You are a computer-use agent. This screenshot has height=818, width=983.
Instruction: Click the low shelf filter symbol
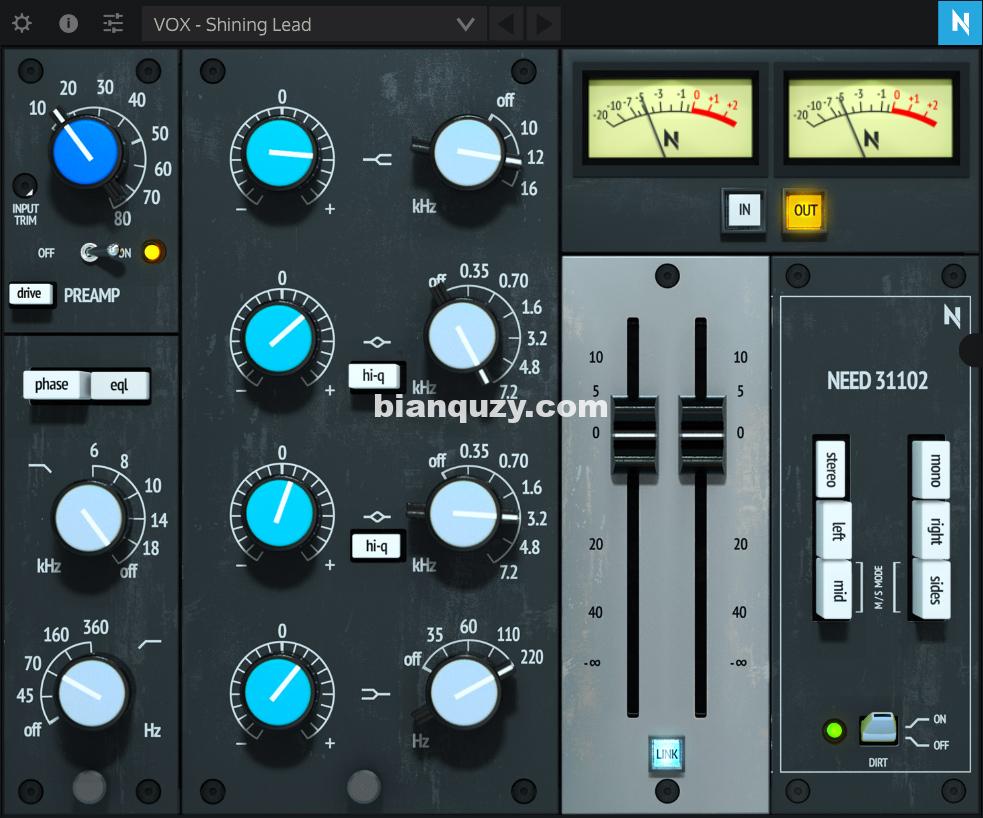tap(376, 694)
